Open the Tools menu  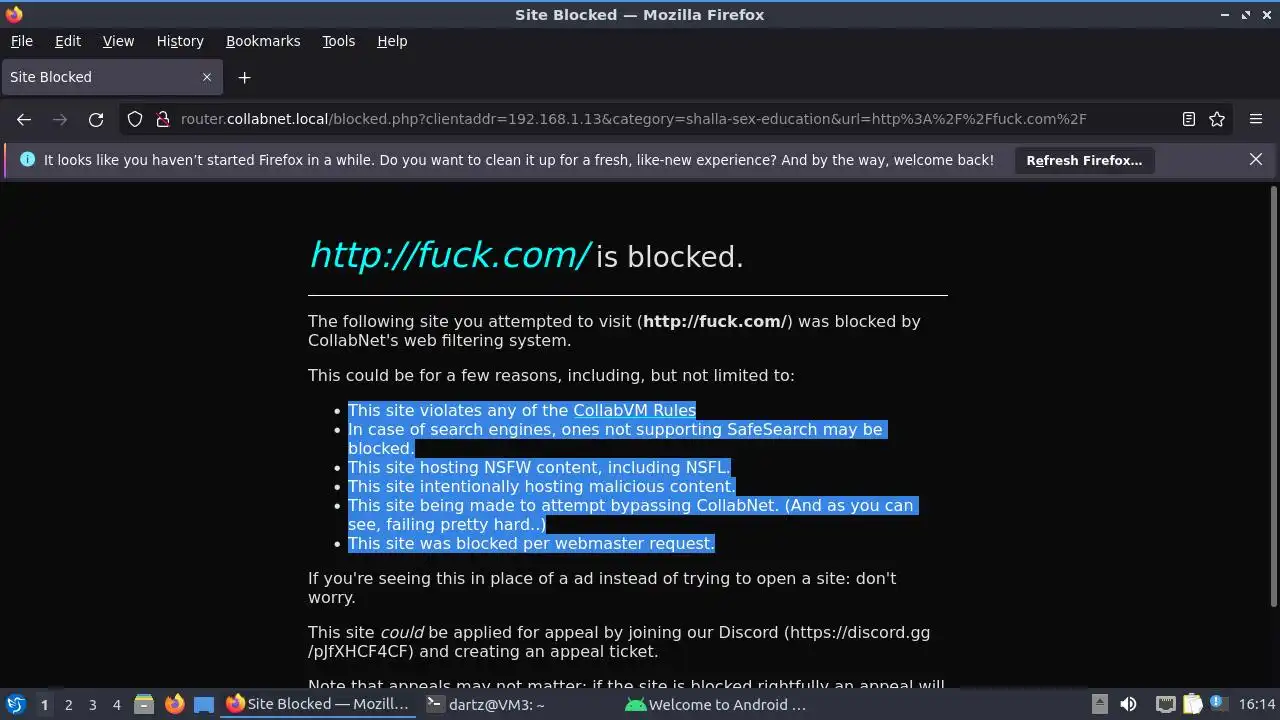(338, 41)
